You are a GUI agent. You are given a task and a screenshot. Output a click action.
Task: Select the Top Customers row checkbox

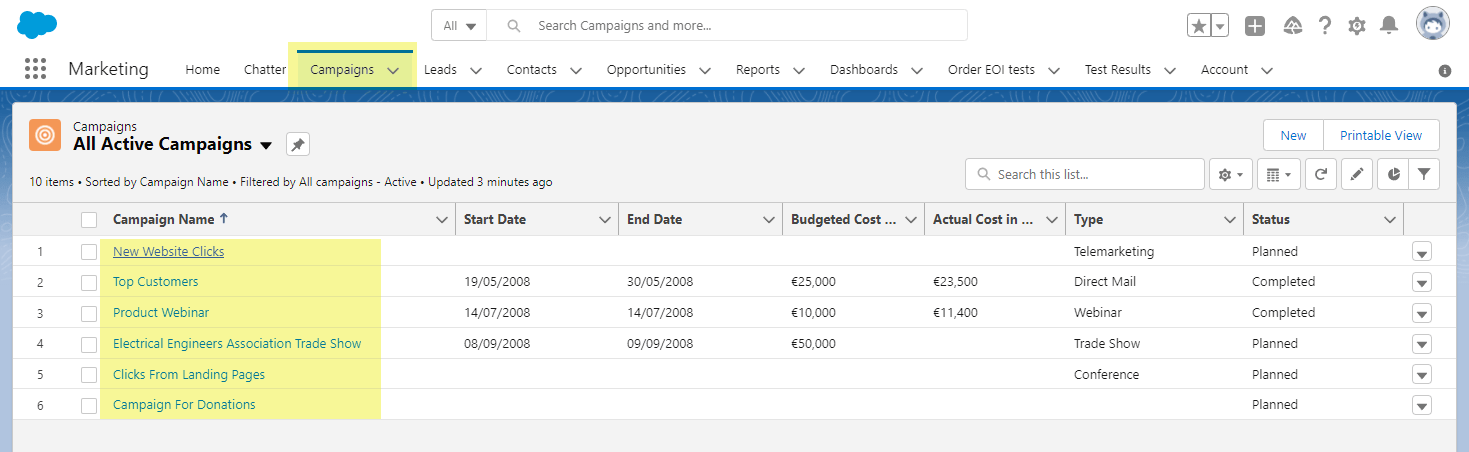click(89, 282)
